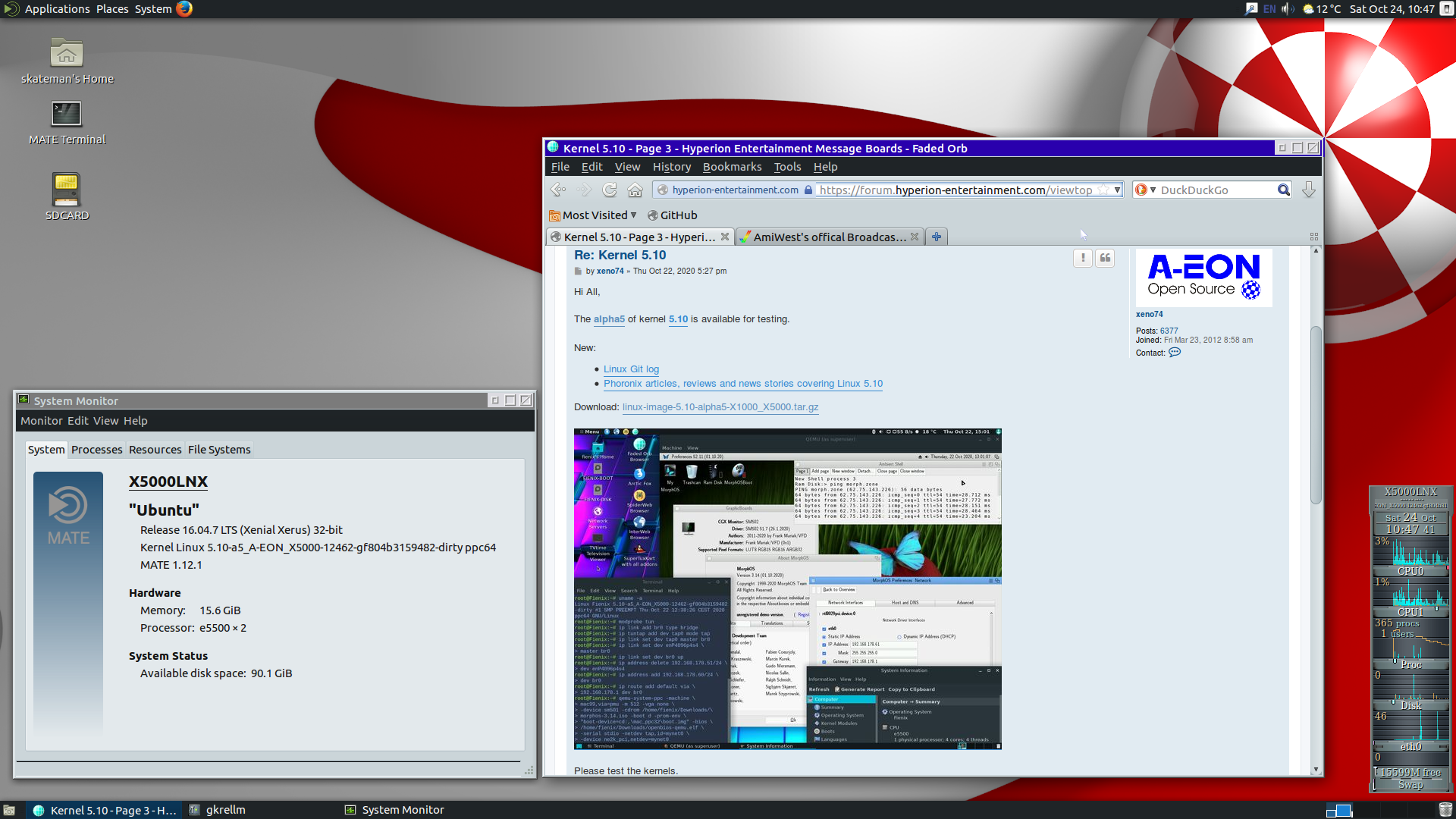1456x819 pixels.
Task: Open the xeno74 username link under avatar
Action: (x=1149, y=314)
